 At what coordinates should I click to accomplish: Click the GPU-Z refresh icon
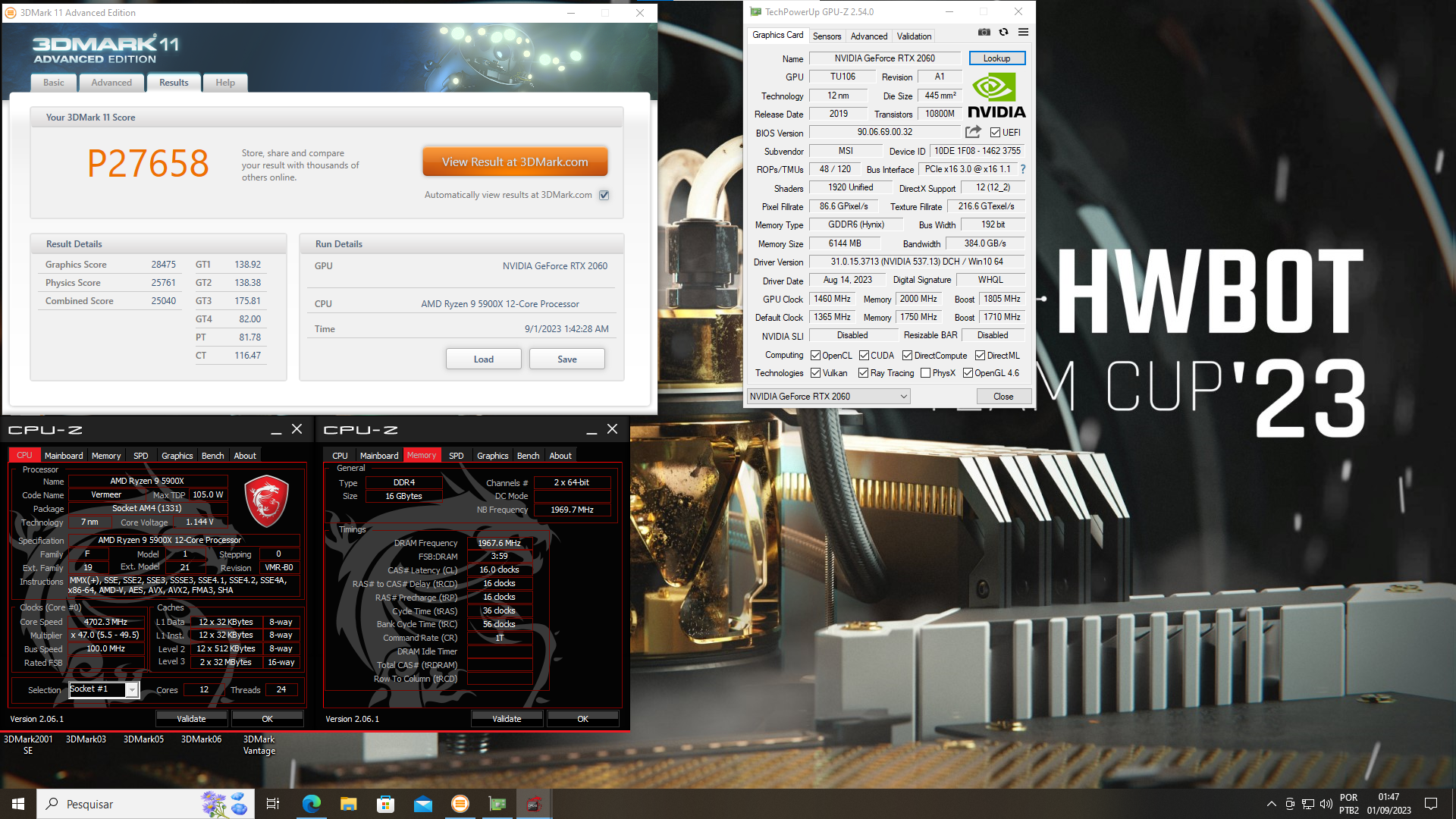tap(1003, 32)
